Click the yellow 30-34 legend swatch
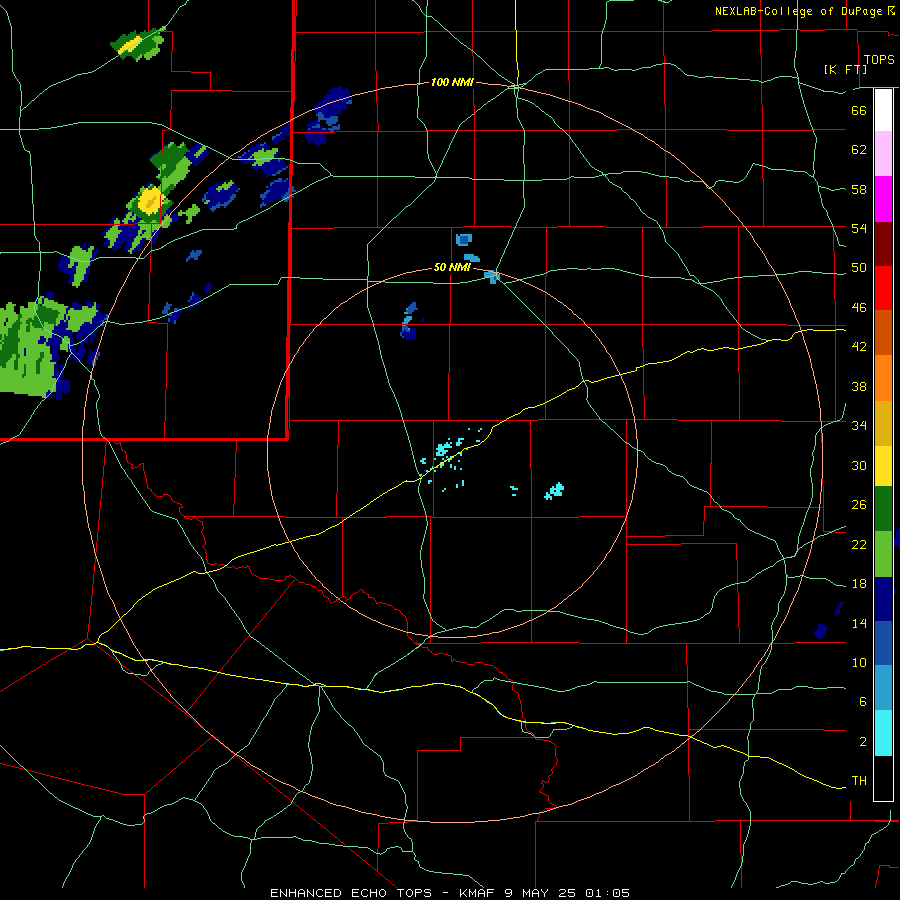The height and width of the screenshot is (900, 900). click(x=883, y=465)
